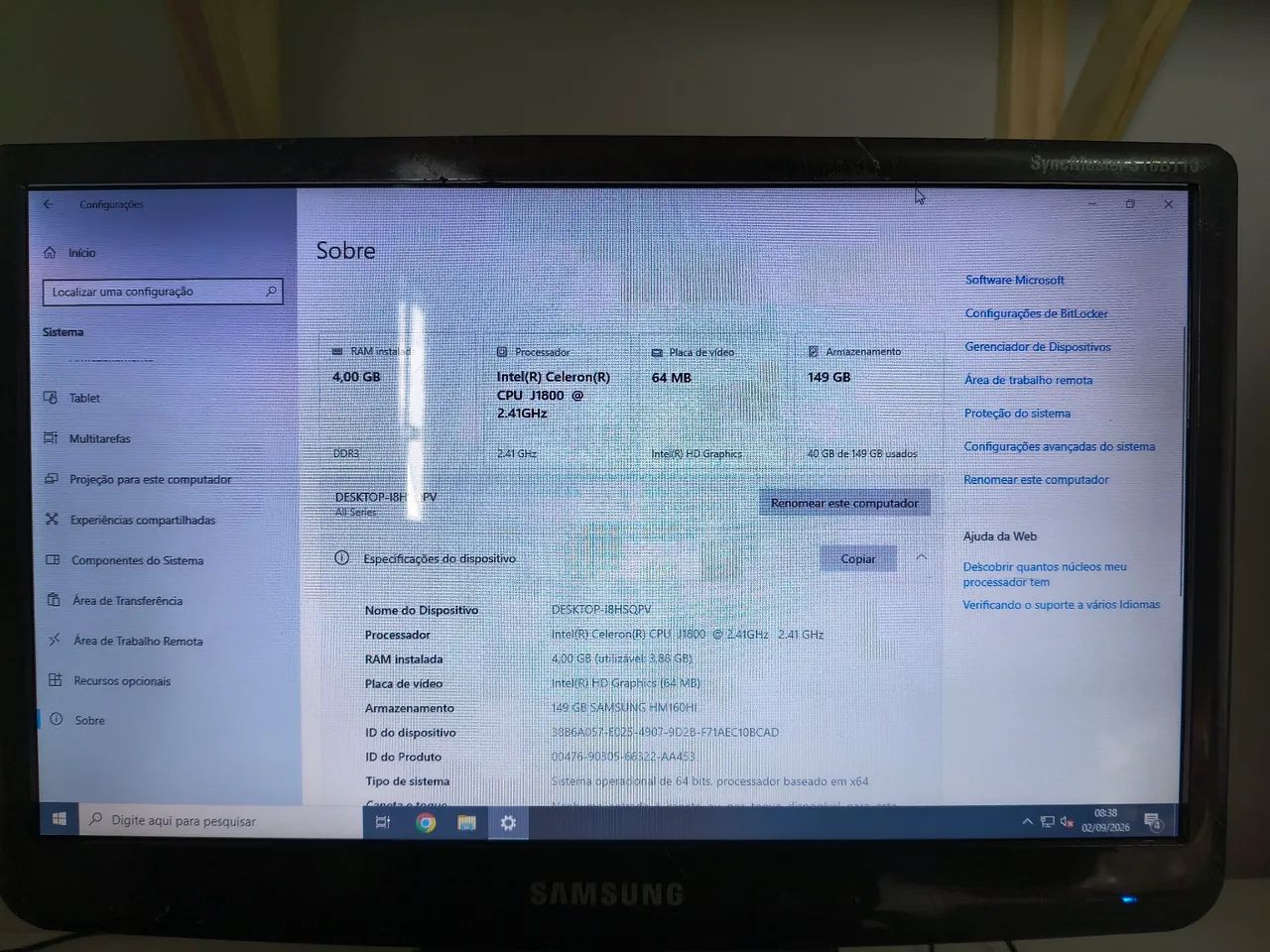Open the Início home page
Viewport: 1270px width, 952px height.
(x=69, y=253)
